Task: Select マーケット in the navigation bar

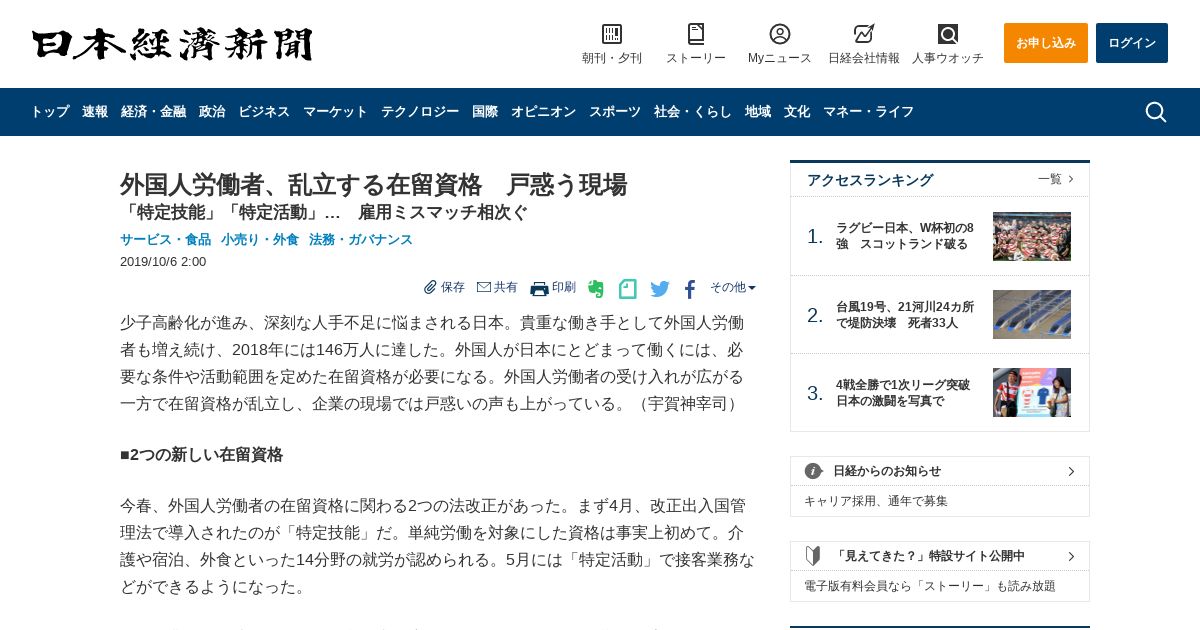Action: coord(335,112)
